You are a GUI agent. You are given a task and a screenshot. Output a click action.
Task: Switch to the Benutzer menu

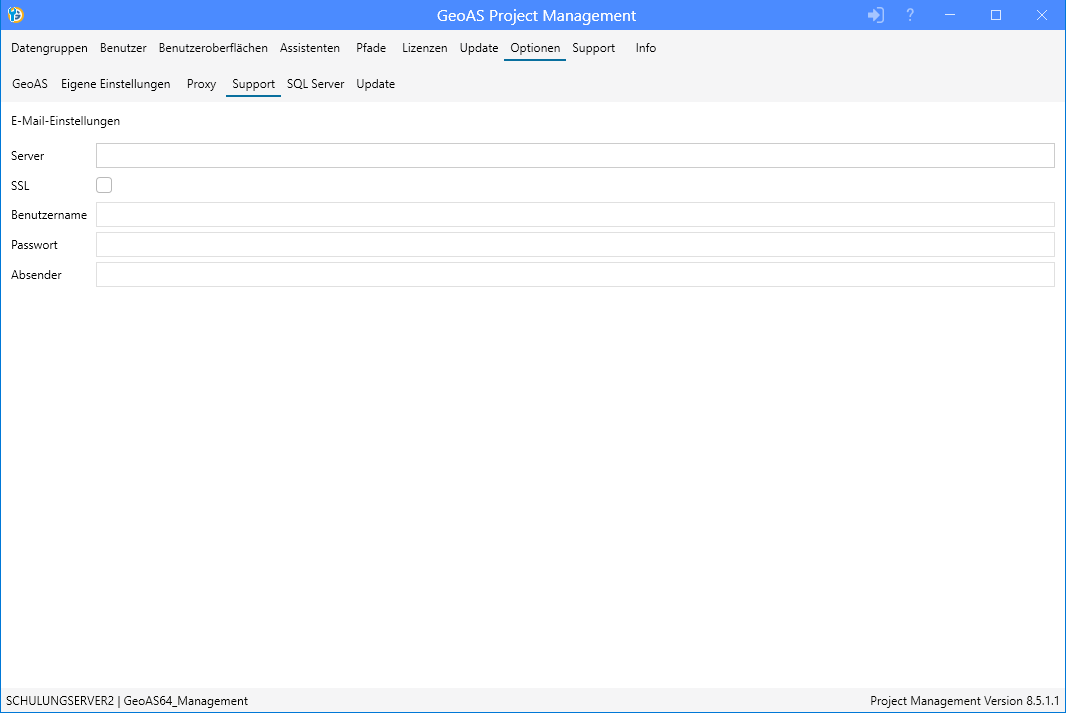pos(123,48)
